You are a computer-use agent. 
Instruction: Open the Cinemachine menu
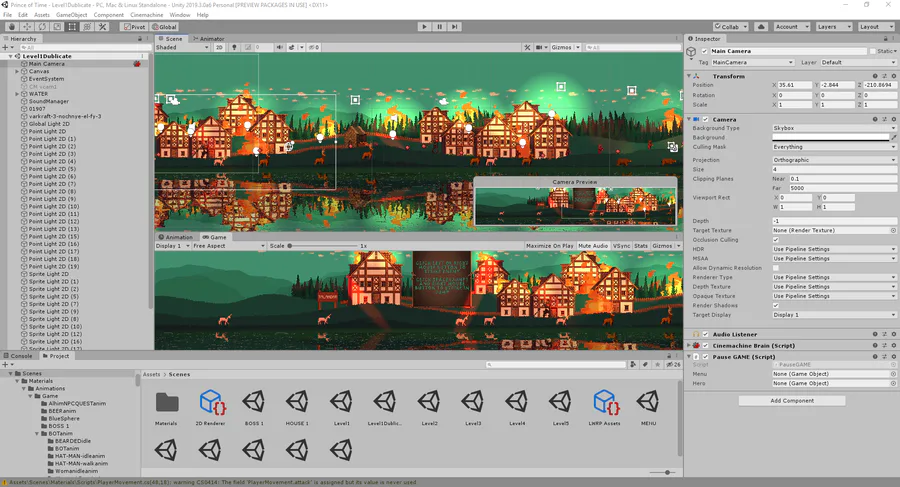tap(146, 15)
